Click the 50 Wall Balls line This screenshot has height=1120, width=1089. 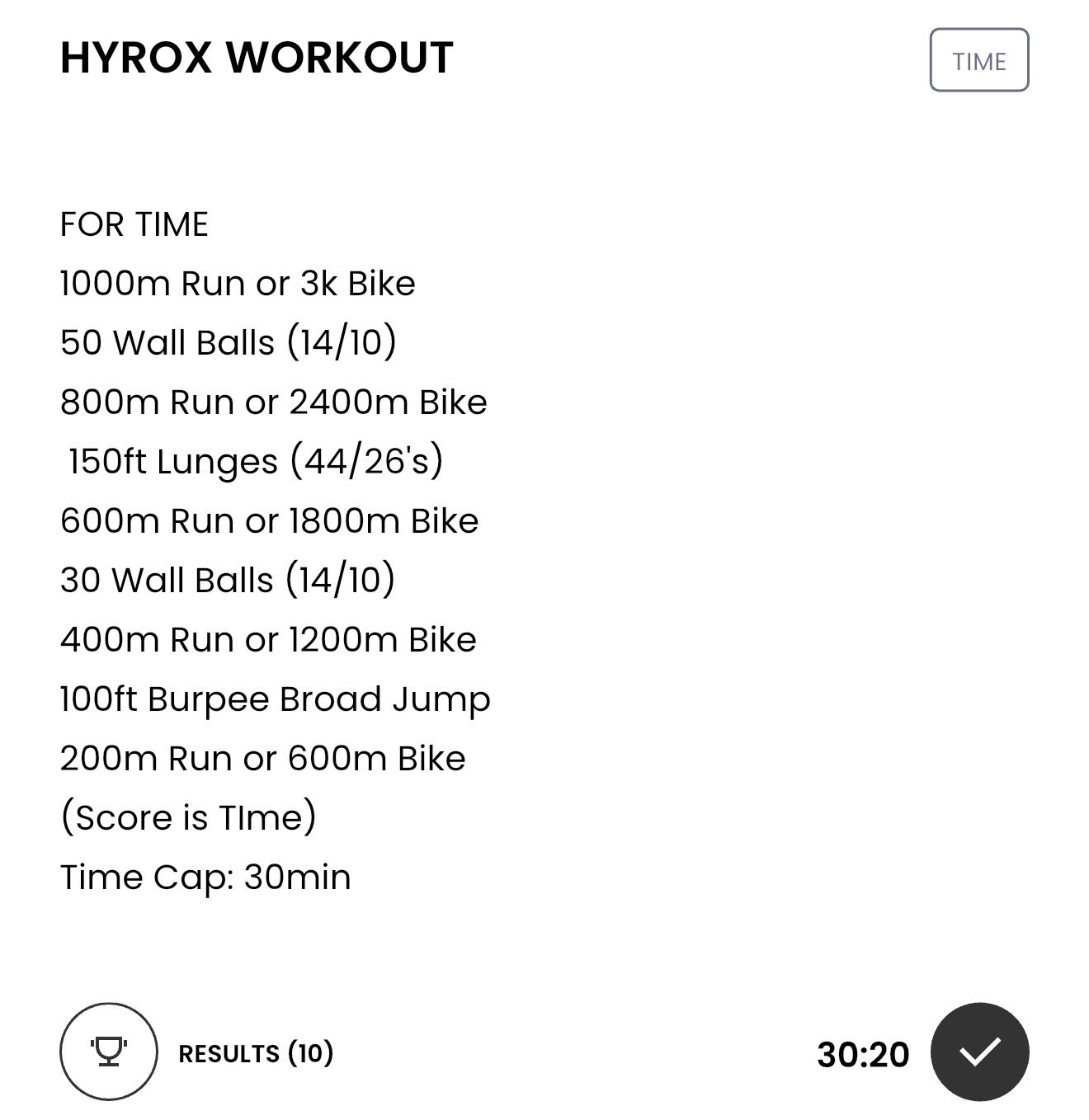click(x=229, y=343)
